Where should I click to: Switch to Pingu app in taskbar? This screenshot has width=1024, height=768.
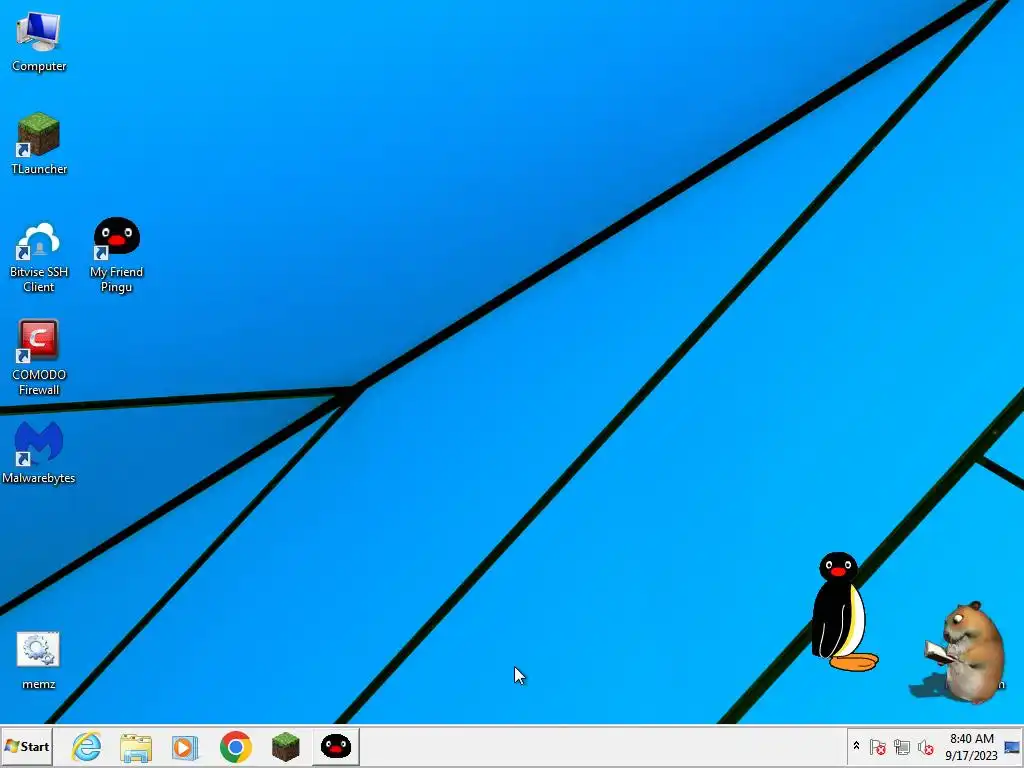(336, 746)
